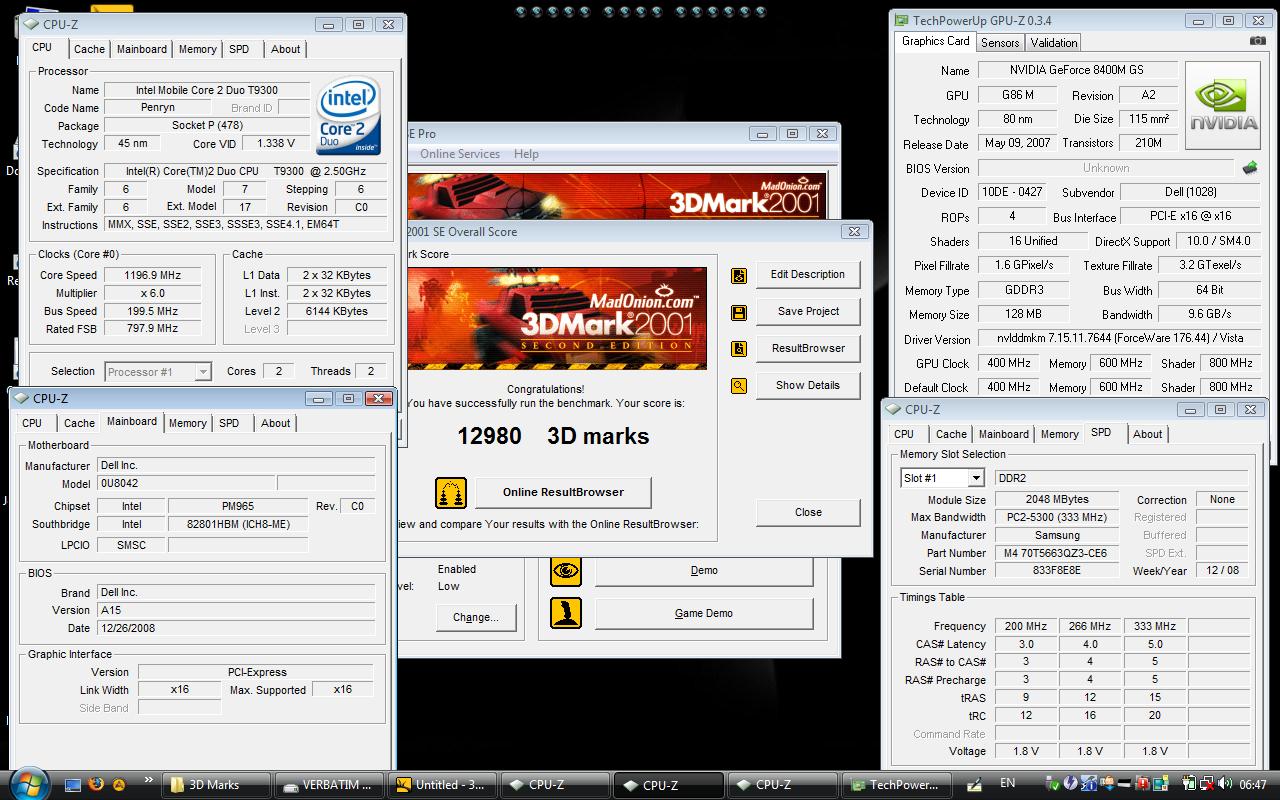This screenshot has width=1280, height=800.
Task: Switch to Cache tab in top CPU-Z
Action: pos(89,49)
